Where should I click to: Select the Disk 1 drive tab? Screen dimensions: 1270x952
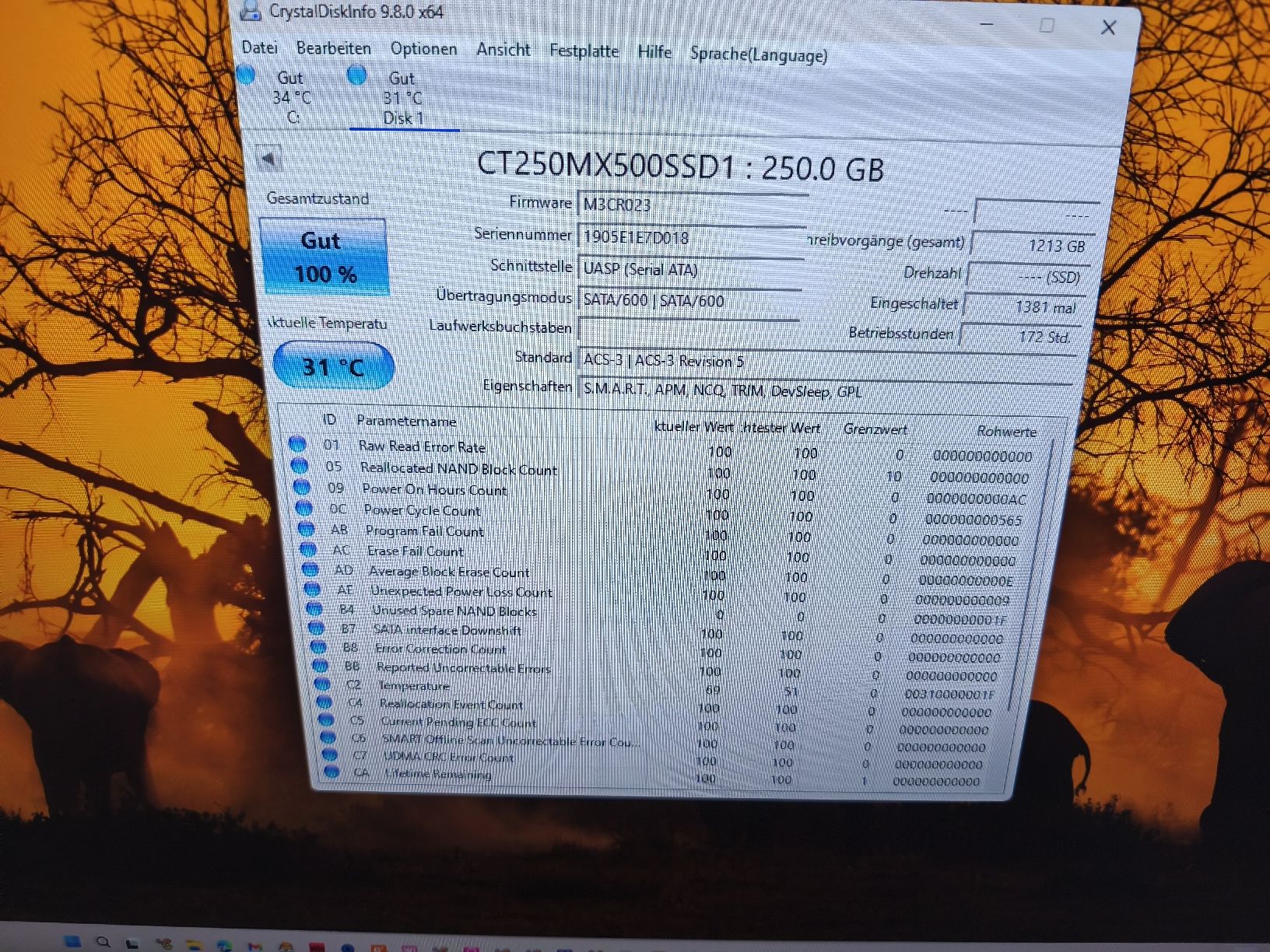pyautogui.click(x=404, y=99)
